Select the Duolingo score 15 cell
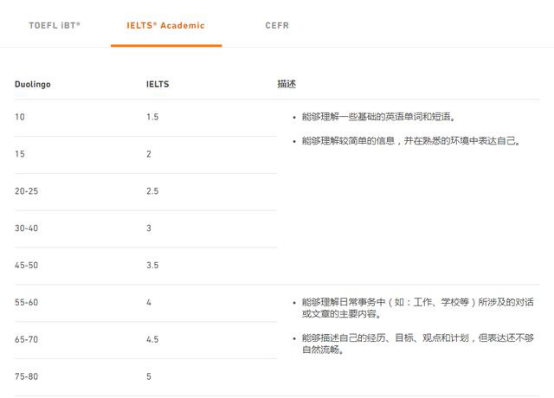 tap(20, 154)
